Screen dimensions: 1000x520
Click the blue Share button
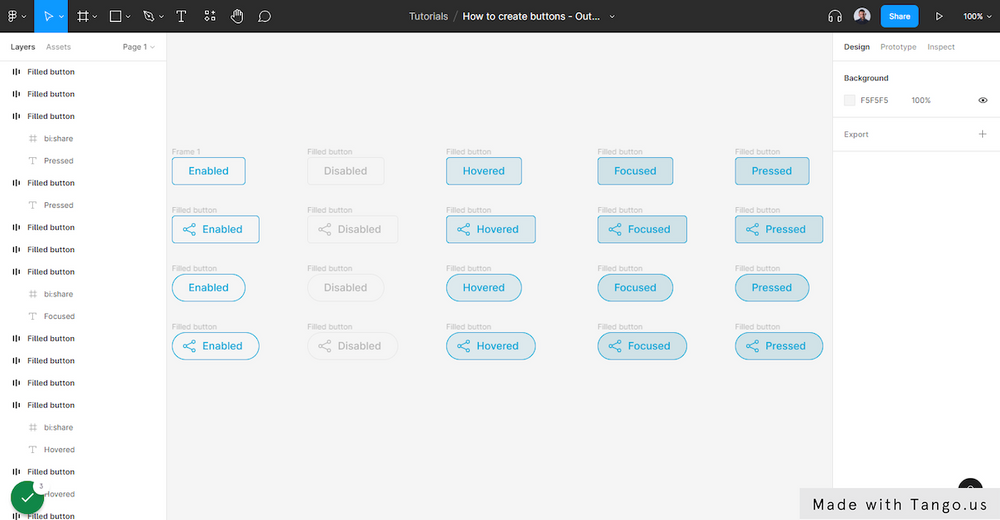tap(899, 16)
